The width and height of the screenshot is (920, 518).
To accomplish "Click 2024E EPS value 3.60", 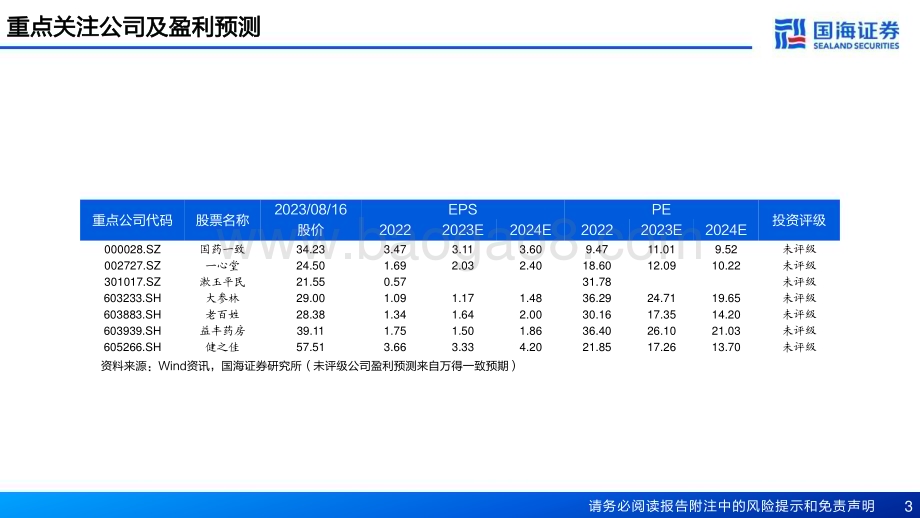I will (x=530, y=249).
